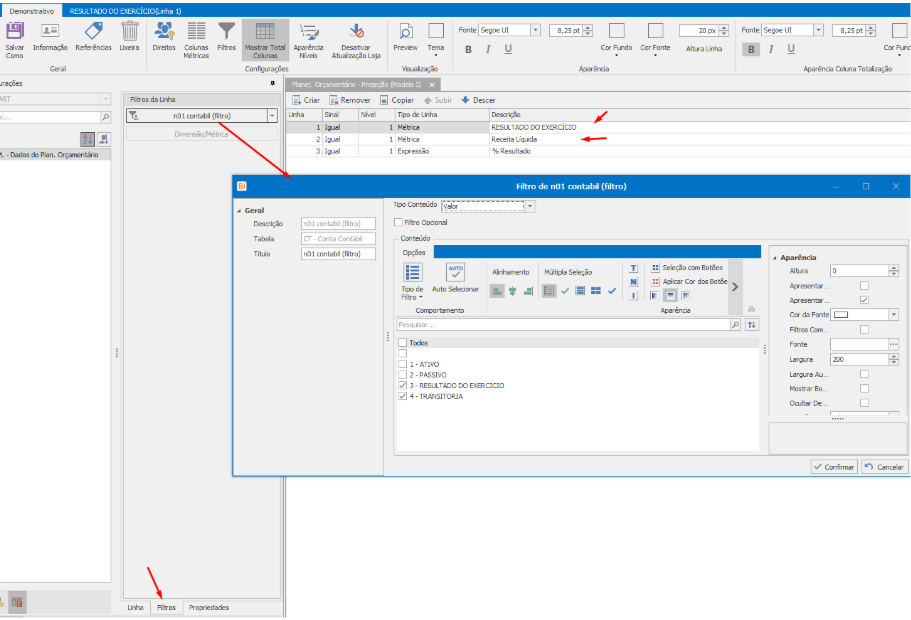Click the Remover button

[350, 100]
